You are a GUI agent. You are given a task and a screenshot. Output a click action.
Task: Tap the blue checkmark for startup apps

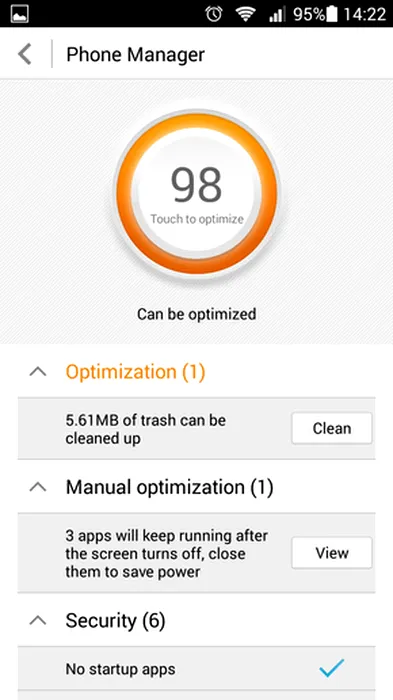(x=332, y=668)
